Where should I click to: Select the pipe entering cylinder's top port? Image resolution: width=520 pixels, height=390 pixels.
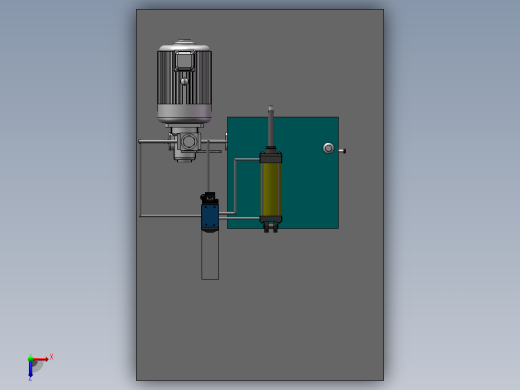[x=247, y=160]
